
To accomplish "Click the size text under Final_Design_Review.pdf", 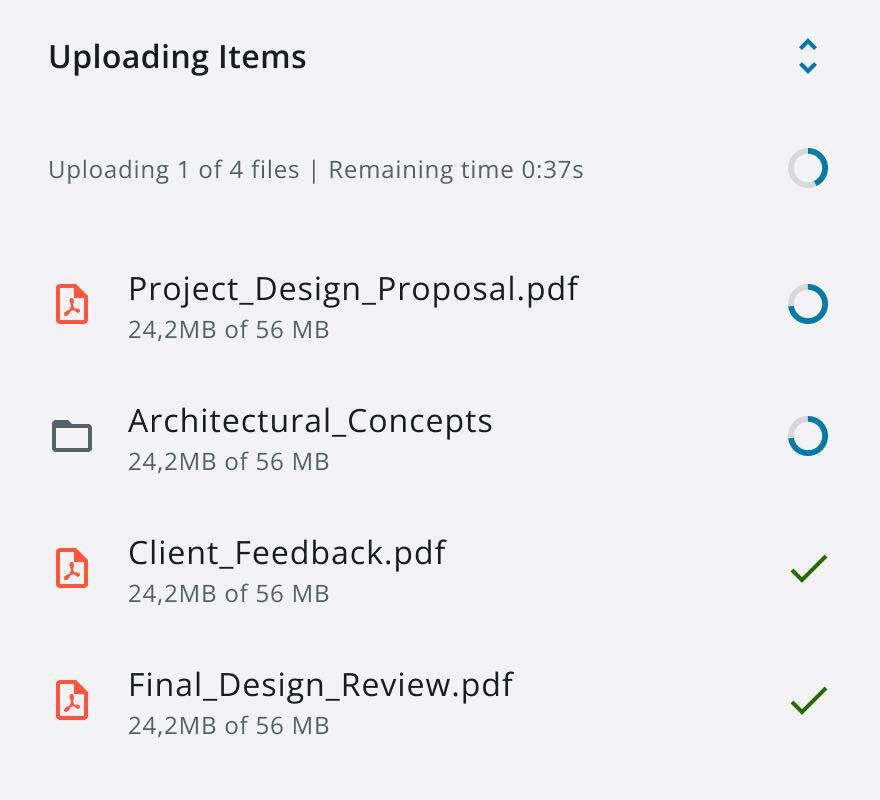I will 228,726.
